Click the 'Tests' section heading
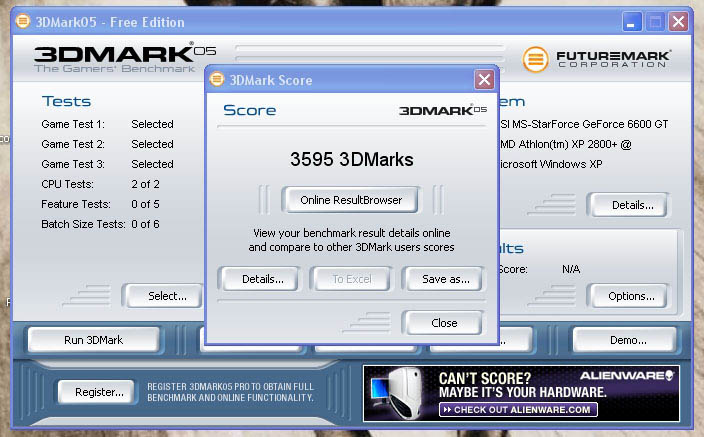Viewport: 704px width, 437px height. pyautogui.click(x=66, y=102)
